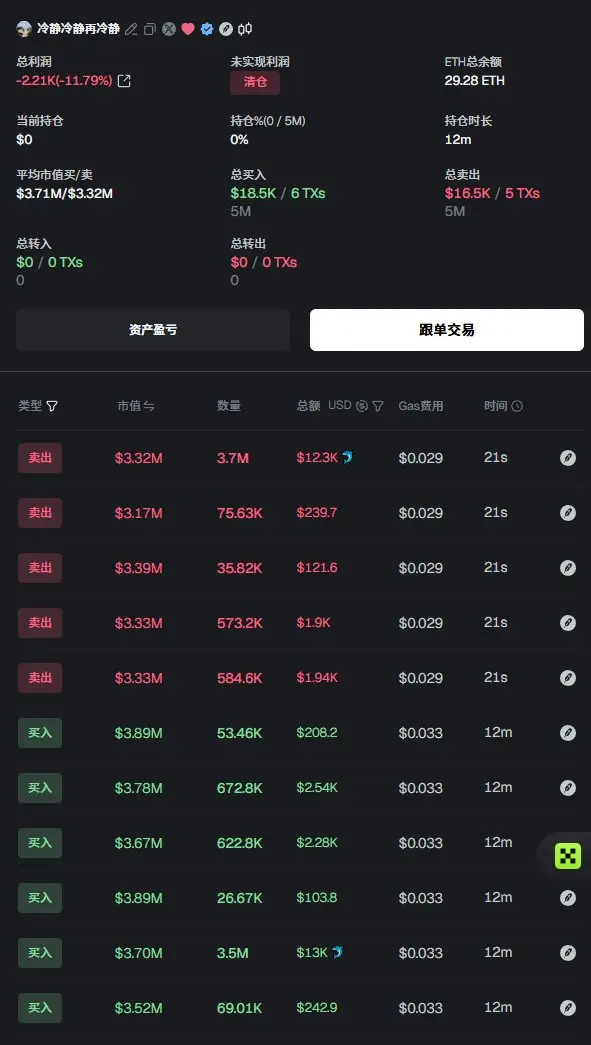The image size is (591, 1045).
Task: Select the 跟单交易 copy trade tab
Action: coord(446,330)
